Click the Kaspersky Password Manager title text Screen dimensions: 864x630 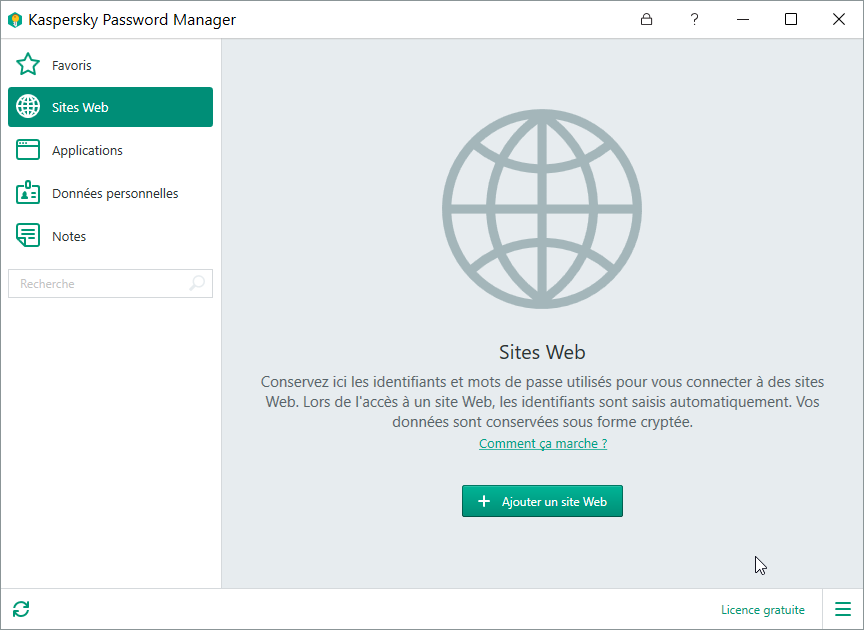pos(132,20)
